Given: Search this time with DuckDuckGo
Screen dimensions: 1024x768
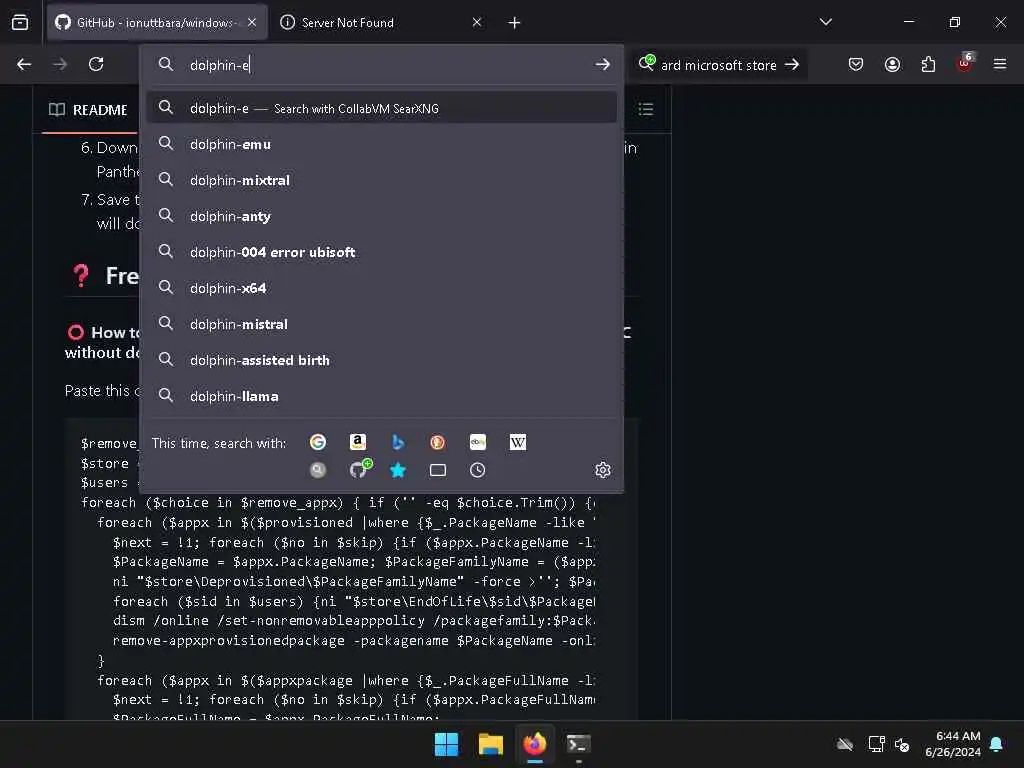Looking at the screenshot, I should 438,442.
